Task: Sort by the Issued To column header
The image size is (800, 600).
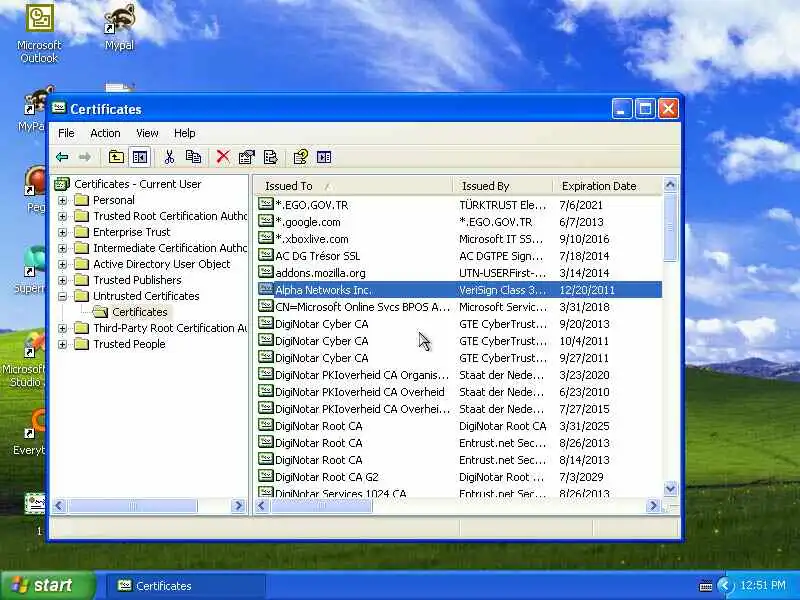Action: click(353, 186)
